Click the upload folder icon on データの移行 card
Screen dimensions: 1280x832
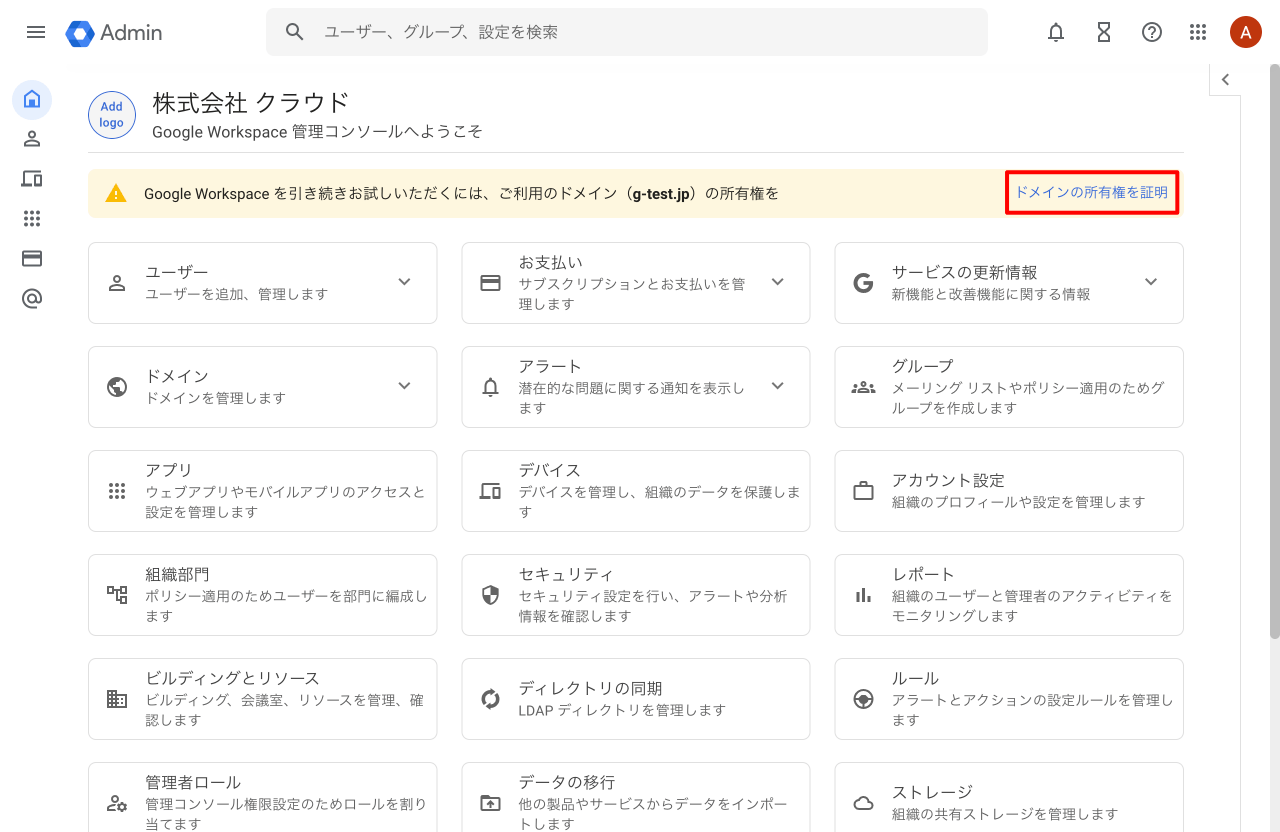tap(490, 803)
